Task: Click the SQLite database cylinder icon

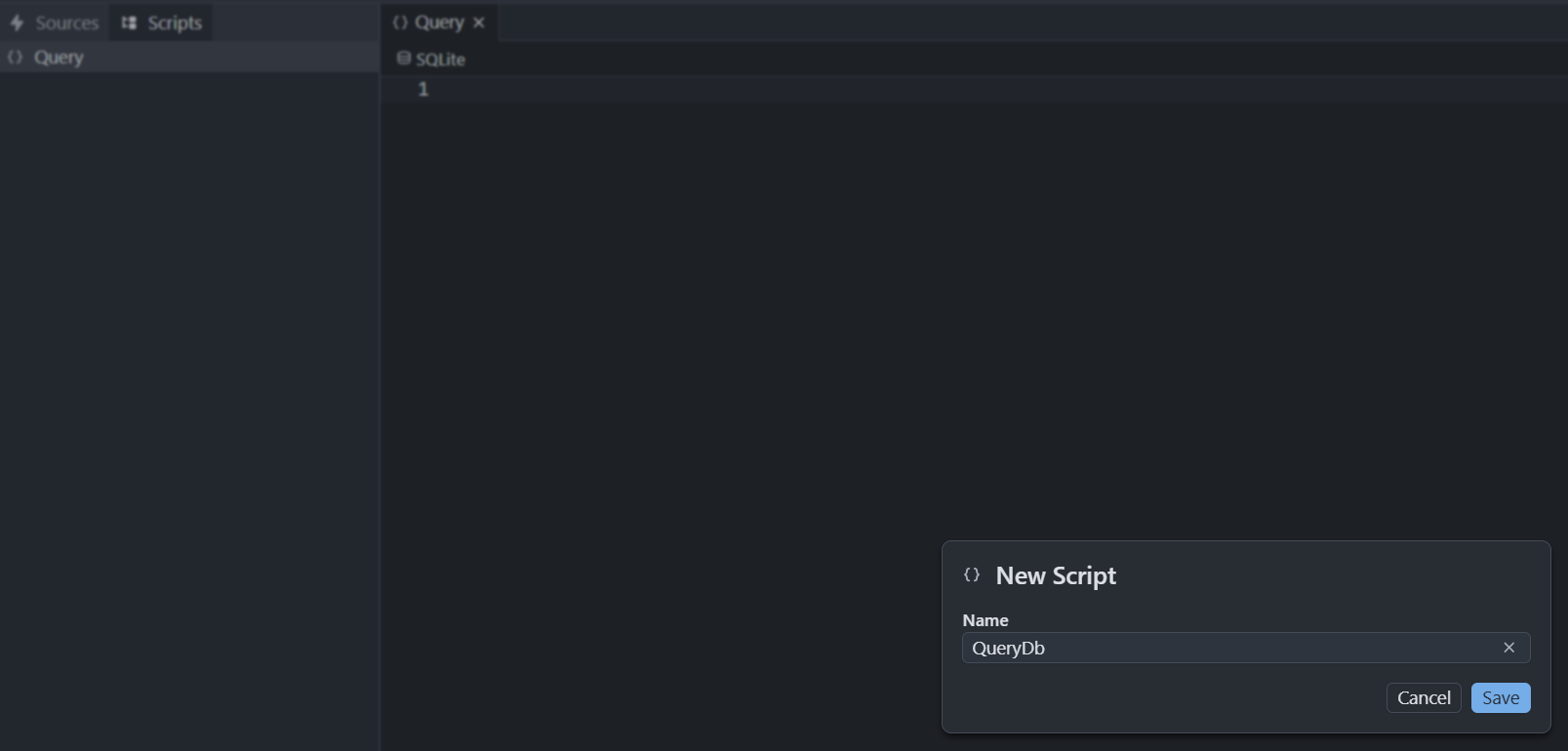Action: pos(403,59)
